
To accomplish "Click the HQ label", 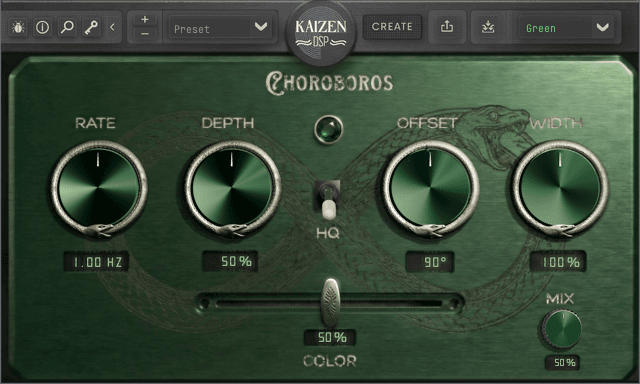I will (328, 233).
